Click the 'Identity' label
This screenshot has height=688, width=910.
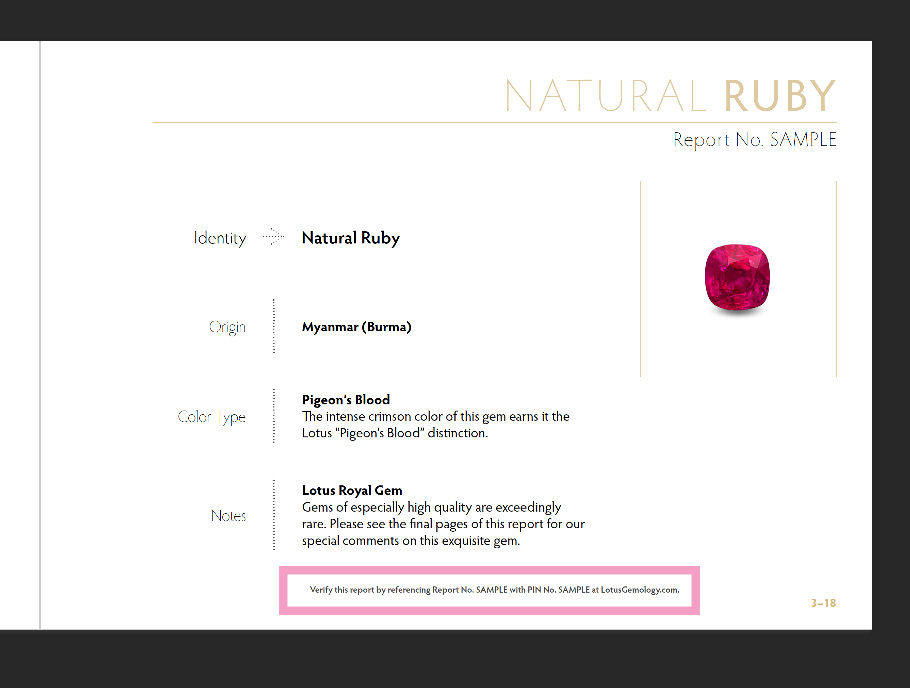click(220, 238)
